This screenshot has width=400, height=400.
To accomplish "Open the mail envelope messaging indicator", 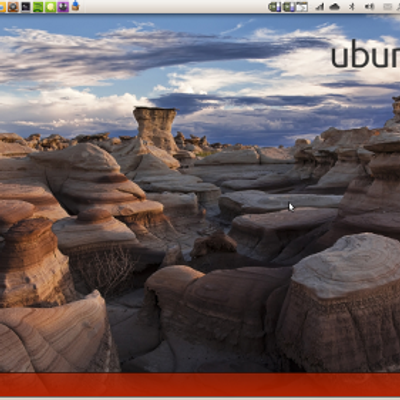I will point(387,7).
